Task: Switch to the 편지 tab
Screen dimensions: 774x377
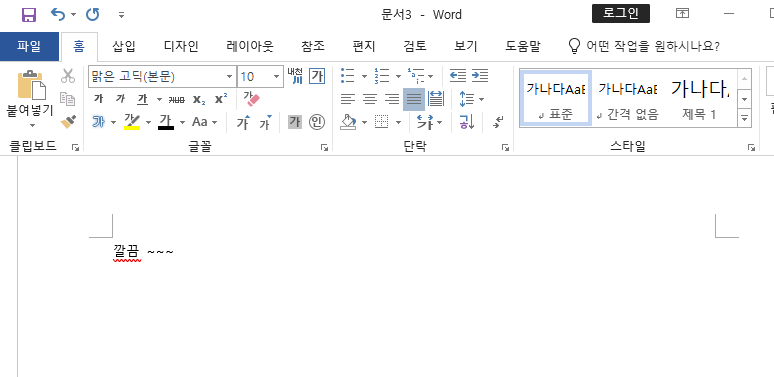Action: tap(364, 46)
